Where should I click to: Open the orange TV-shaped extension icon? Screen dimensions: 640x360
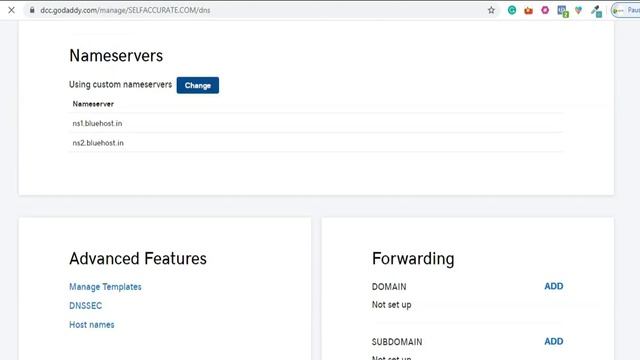click(x=529, y=10)
